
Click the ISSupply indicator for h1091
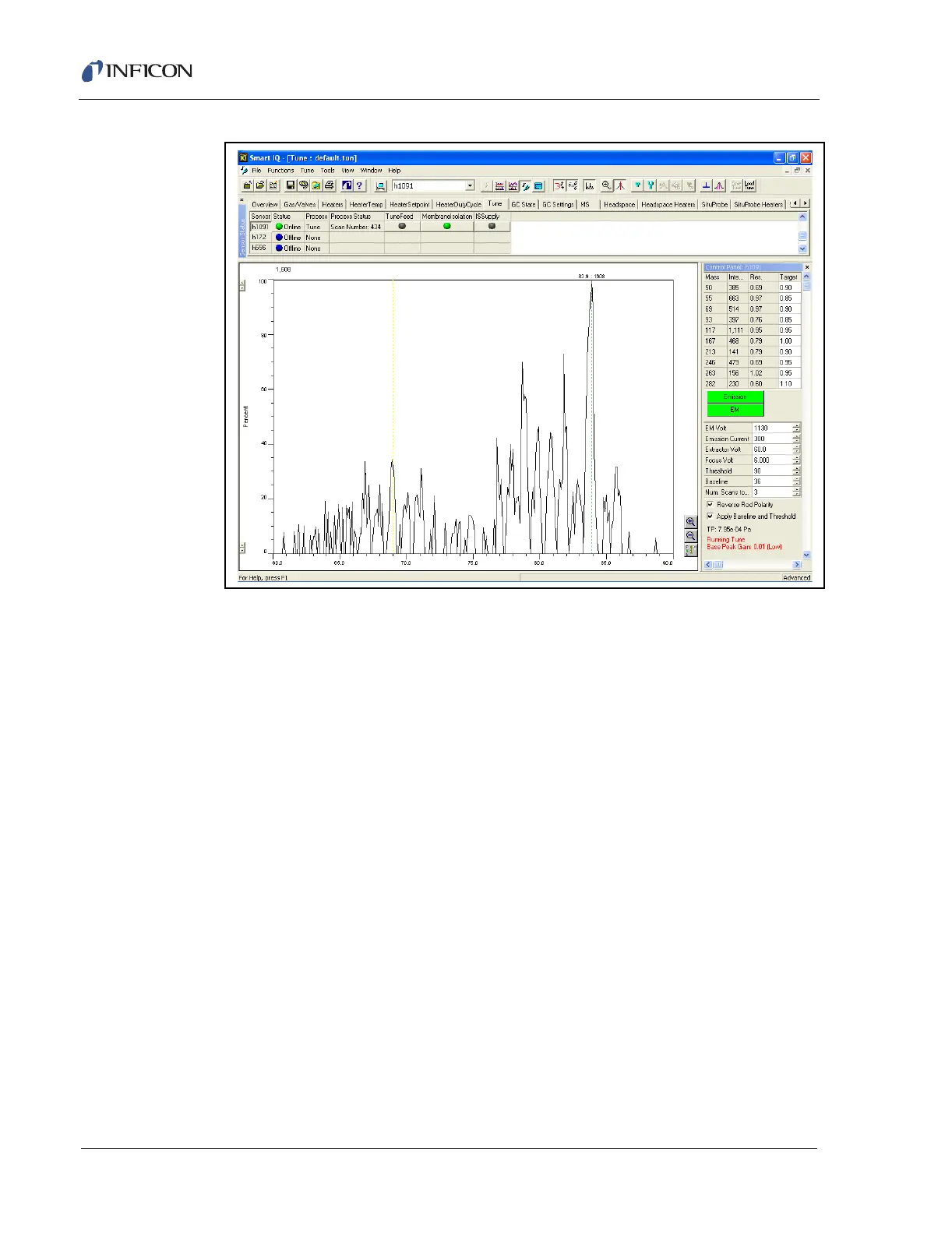(492, 226)
